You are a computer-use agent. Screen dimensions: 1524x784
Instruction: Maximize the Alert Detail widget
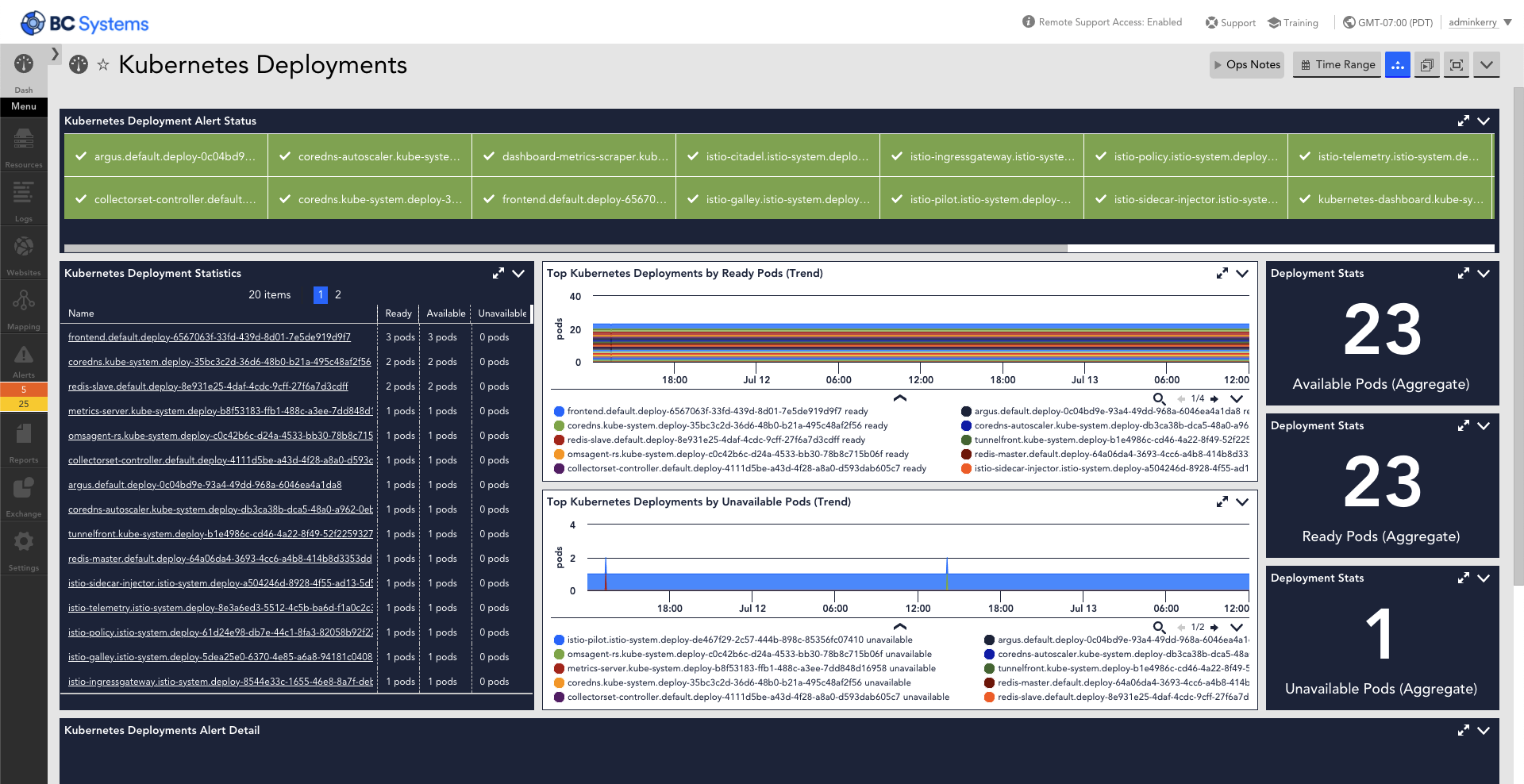coord(1464,730)
